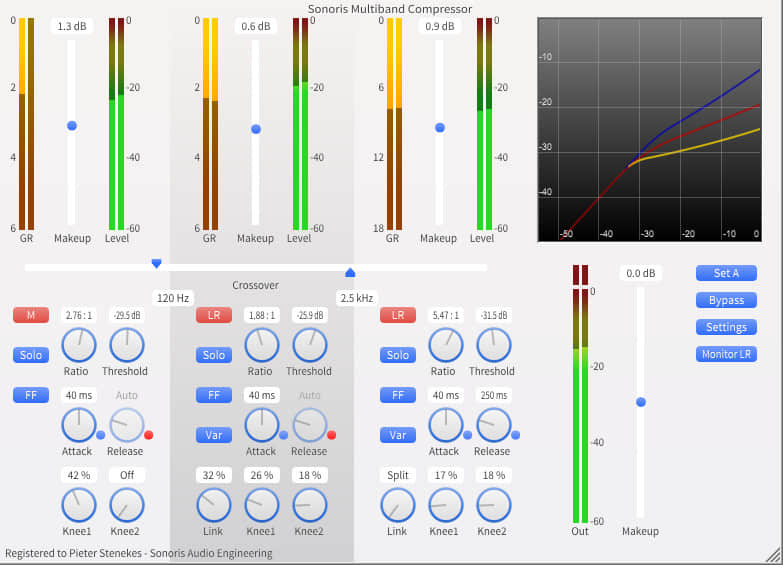Screen dimensions: 783x565
Task: Change the mid band LR channel mode
Action: (x=213, y=315)
